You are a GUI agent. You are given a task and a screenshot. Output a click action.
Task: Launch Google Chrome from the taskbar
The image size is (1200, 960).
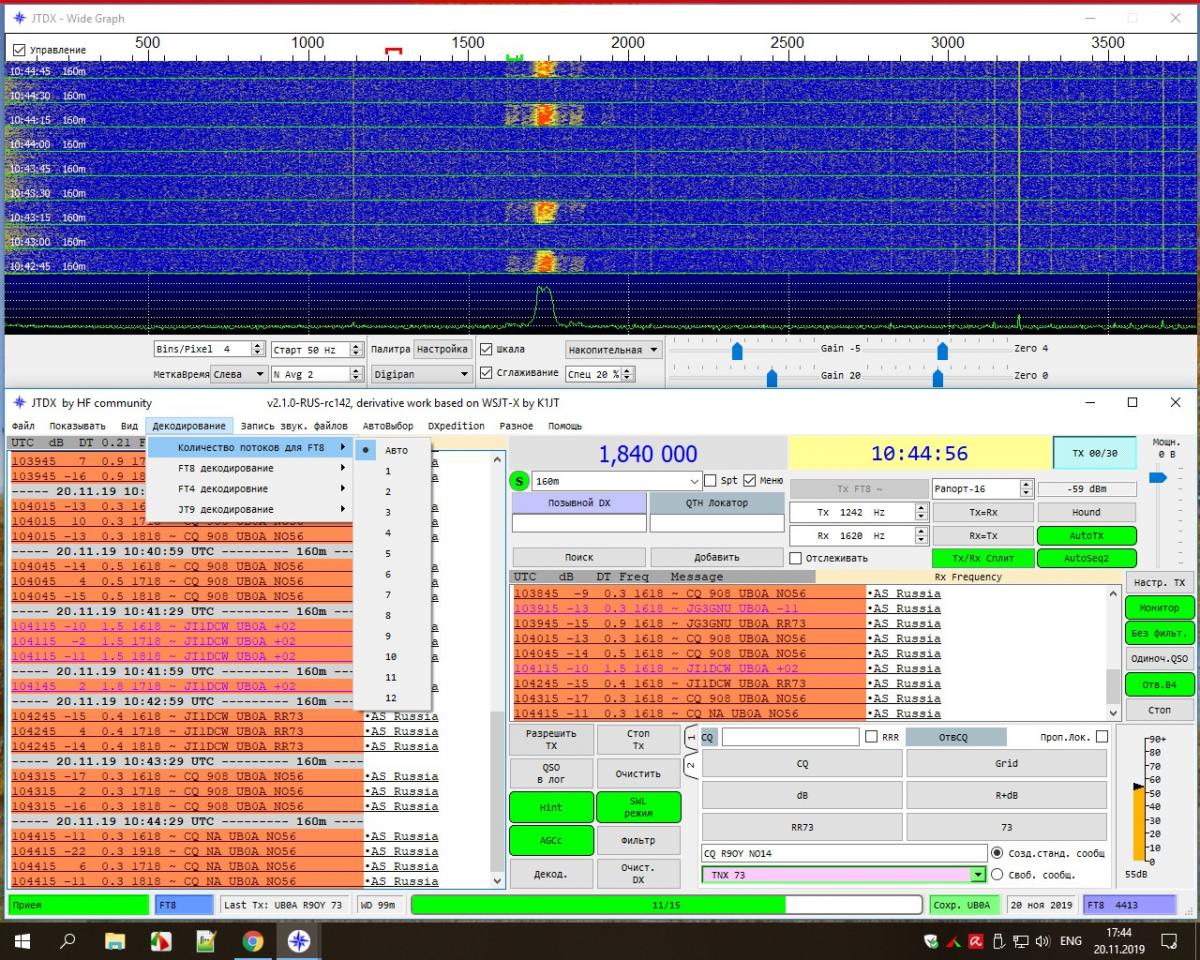pyautogui.click(x=252, y=941)
